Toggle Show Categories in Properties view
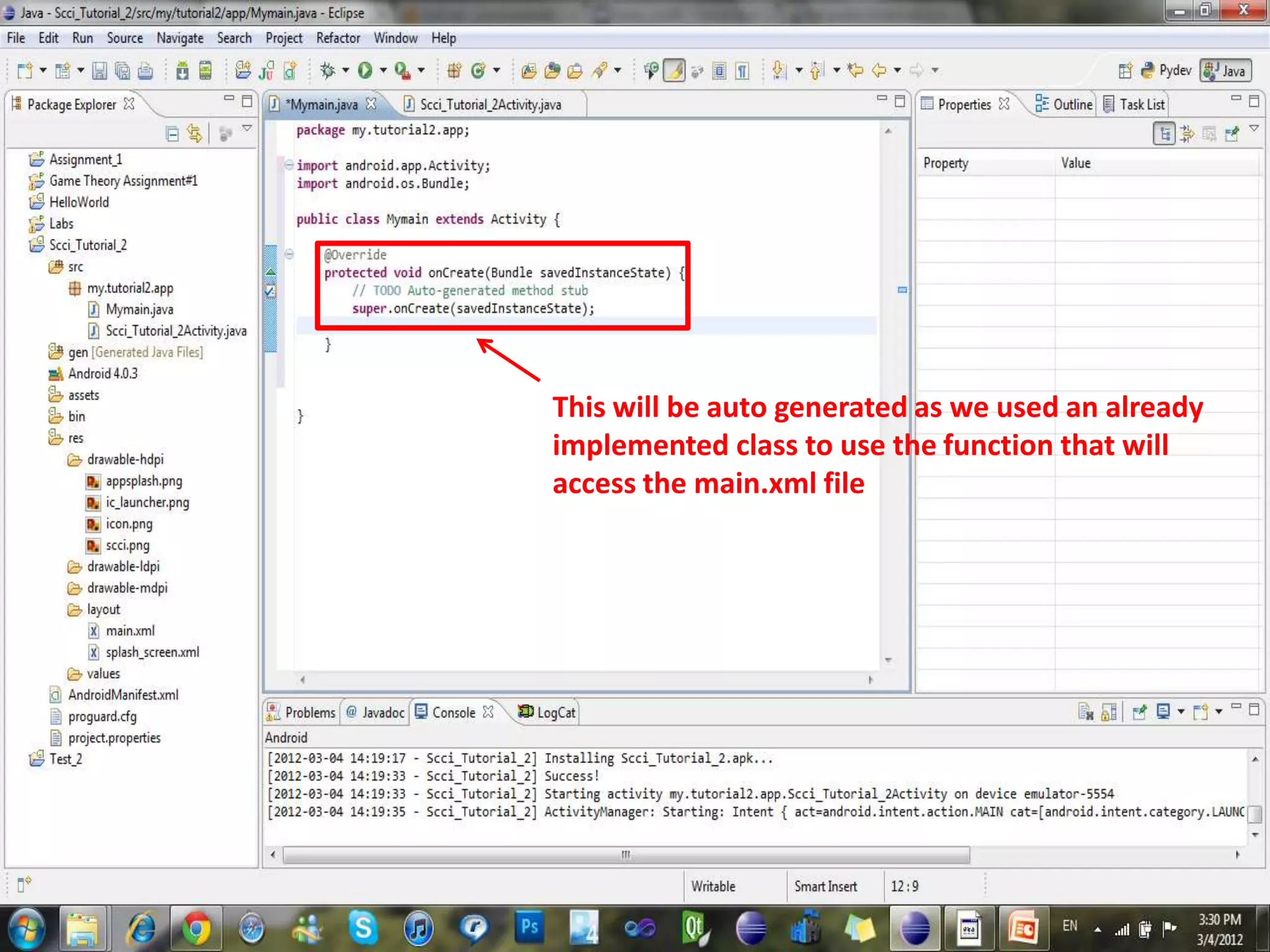This screenshot has width=1270, height=952. click(x=1164, y=133)
